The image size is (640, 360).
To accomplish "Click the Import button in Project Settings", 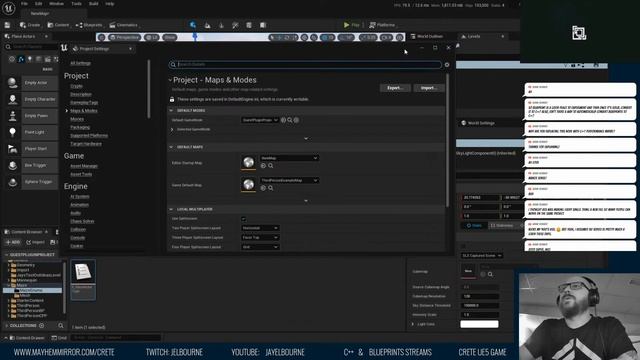I will pyautogui.click(x=429, y=88).
